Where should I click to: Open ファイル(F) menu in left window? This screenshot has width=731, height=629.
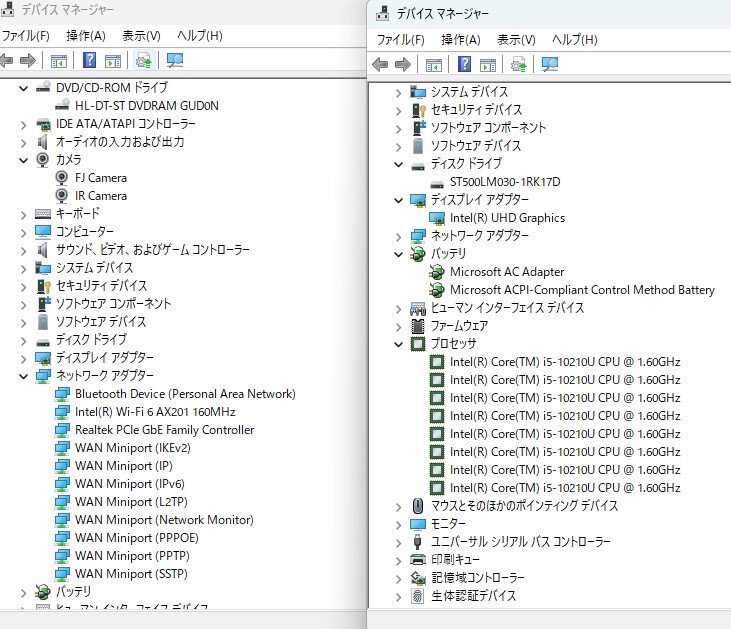click(x=26, y=35)
